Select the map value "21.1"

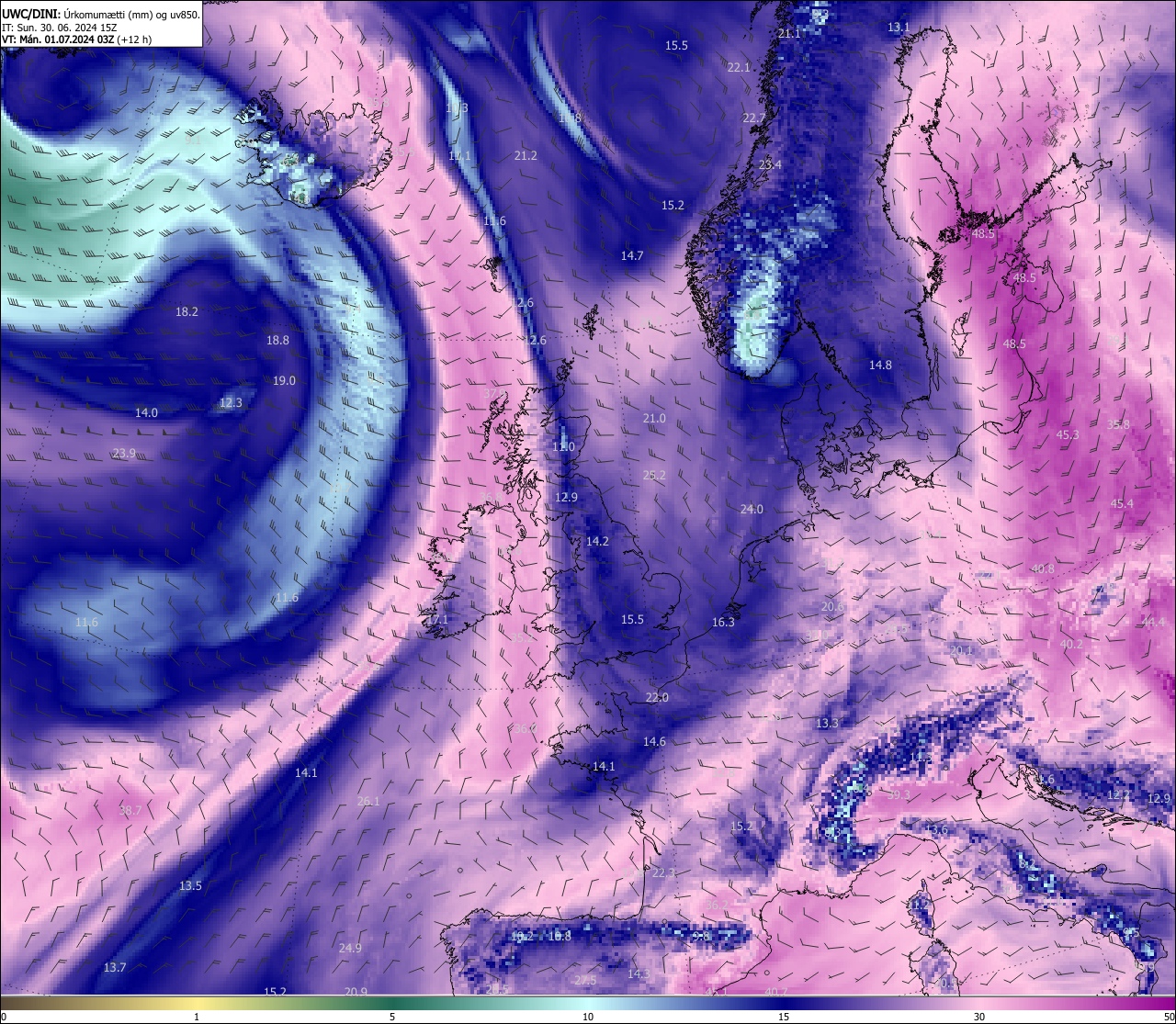790,33
